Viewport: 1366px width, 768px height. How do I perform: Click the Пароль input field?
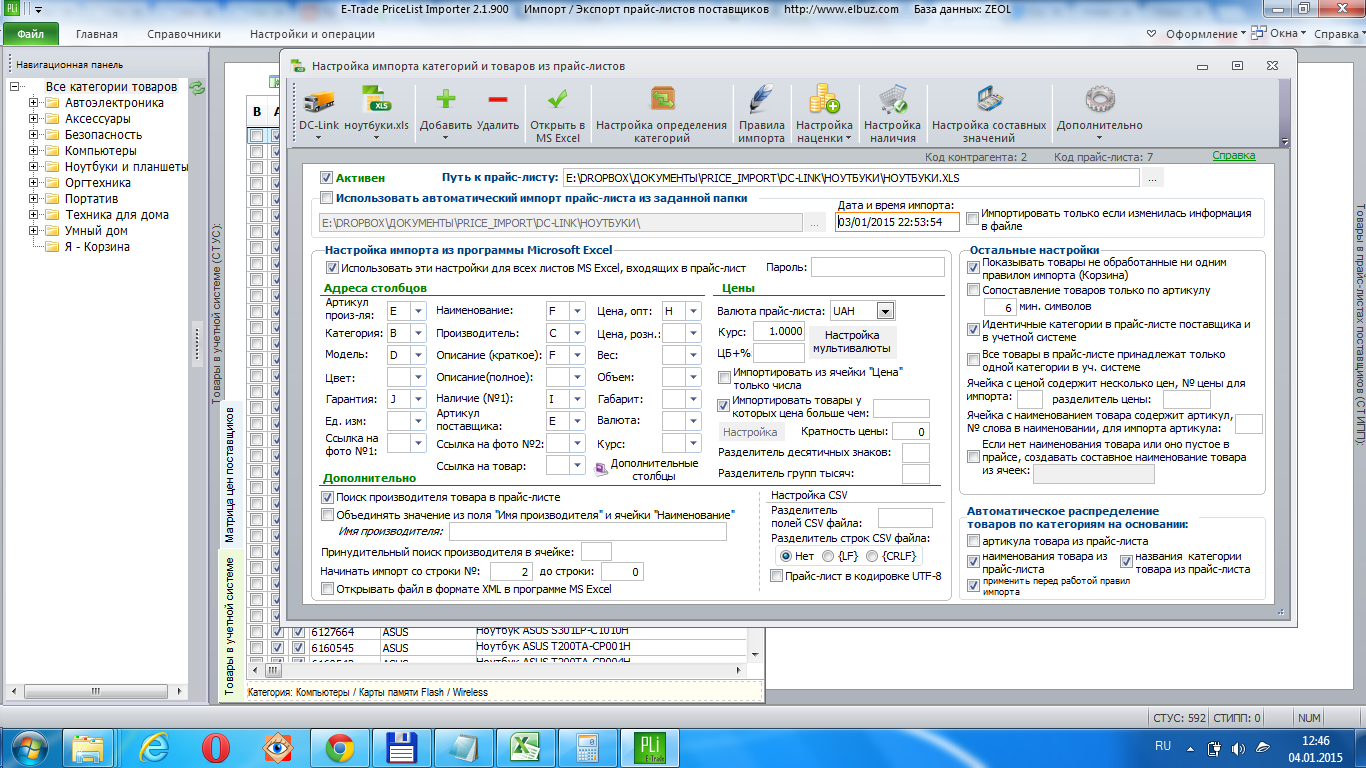tap(877, 268)
